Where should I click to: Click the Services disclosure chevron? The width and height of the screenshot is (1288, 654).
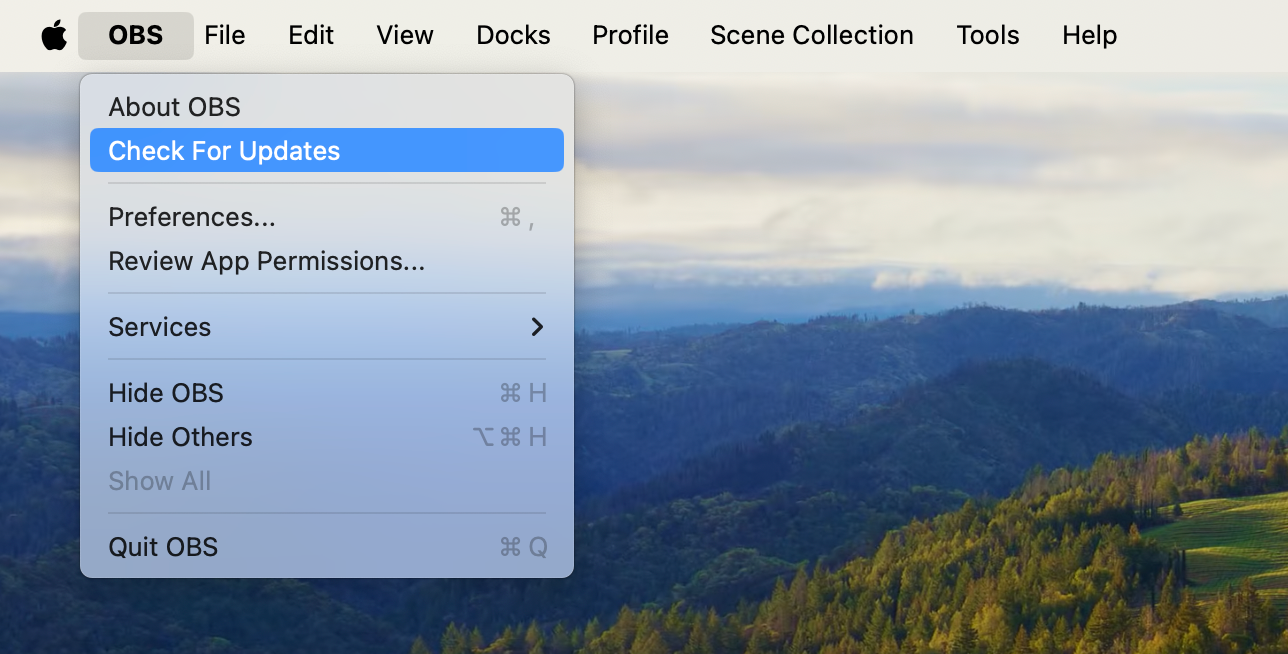pyautogui.click(x=537, y=327)
